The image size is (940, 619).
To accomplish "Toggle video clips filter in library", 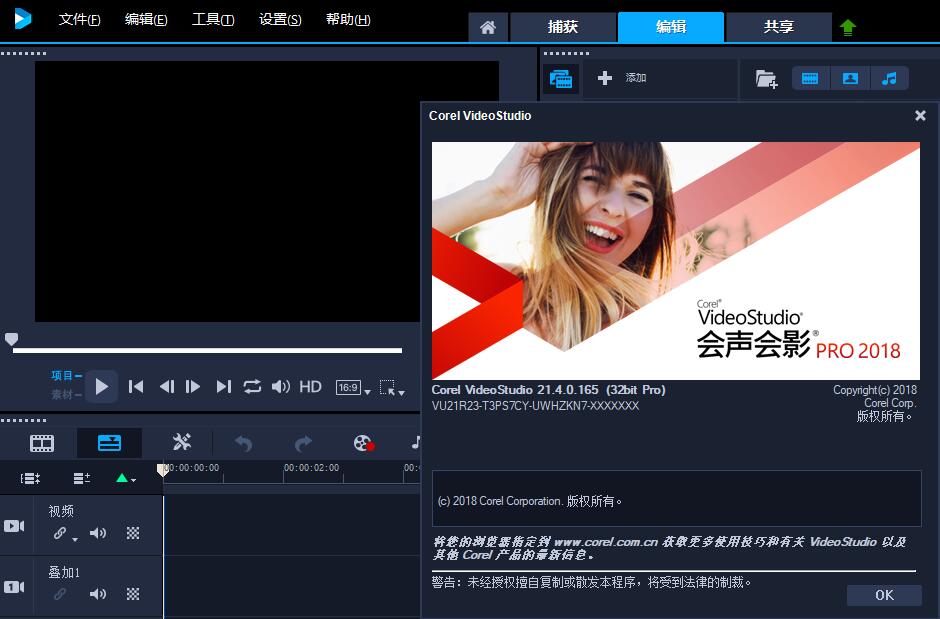I will [811, 78].
